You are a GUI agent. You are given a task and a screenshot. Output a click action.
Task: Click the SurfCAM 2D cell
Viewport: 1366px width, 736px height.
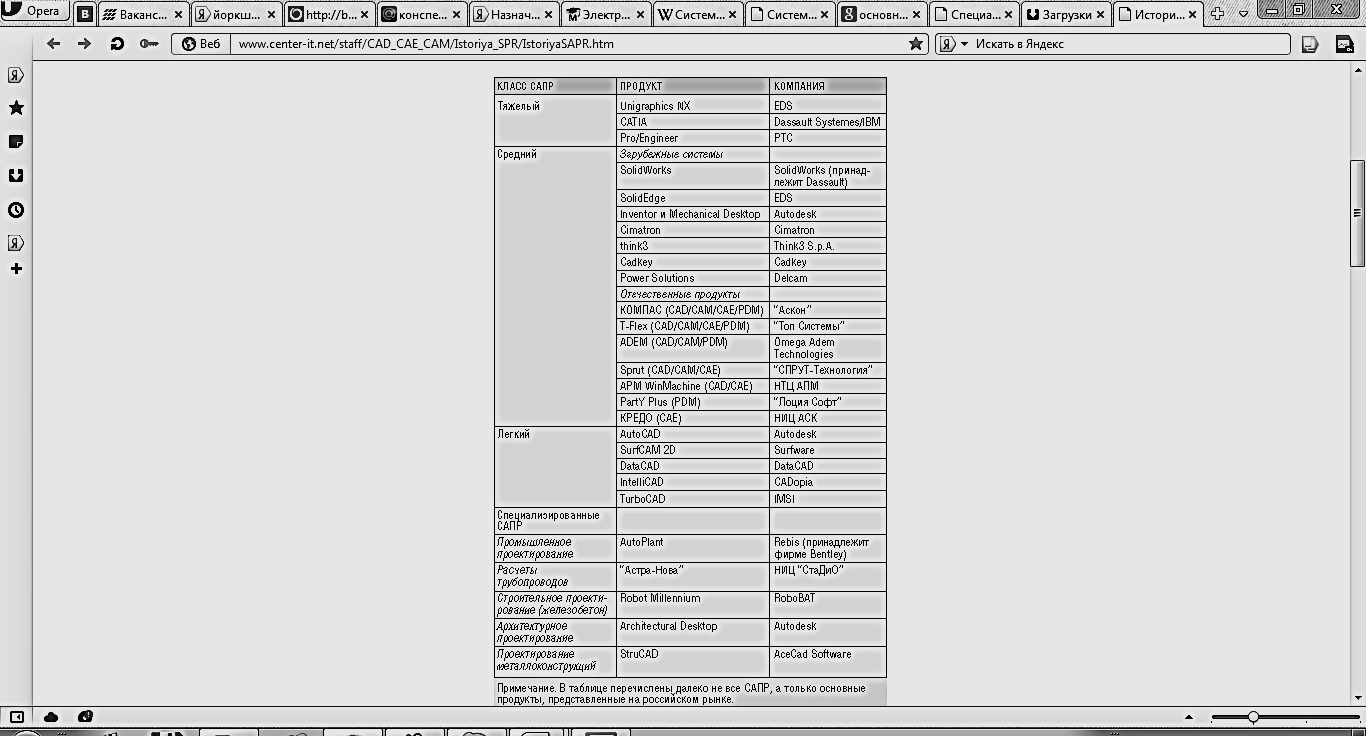pyautogui.click(x=693, y=450)
